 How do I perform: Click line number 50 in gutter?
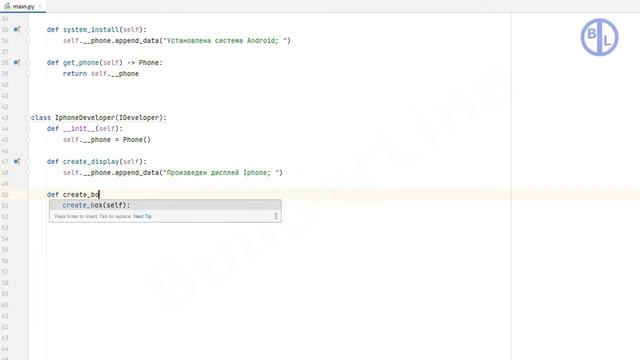point(5,195)
